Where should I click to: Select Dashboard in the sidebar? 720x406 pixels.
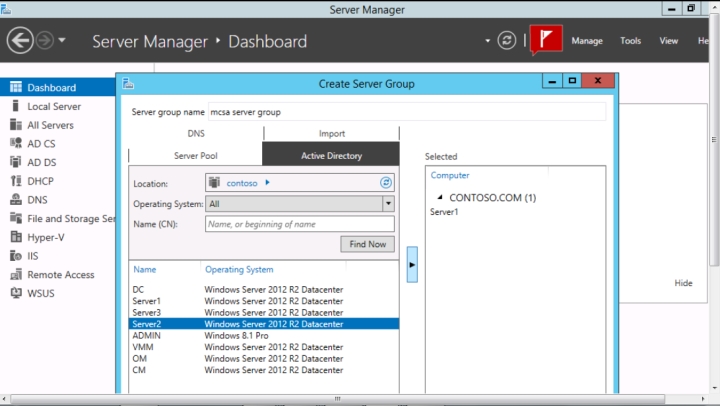(57, 87)
